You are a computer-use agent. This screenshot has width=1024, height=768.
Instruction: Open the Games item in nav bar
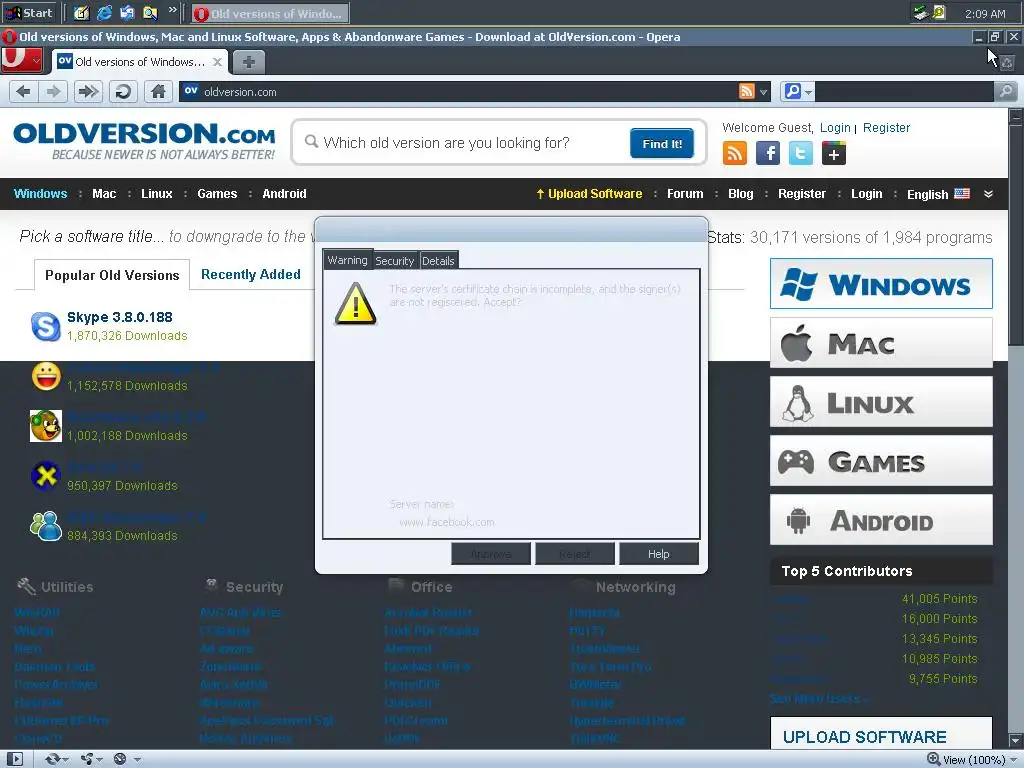217,193
